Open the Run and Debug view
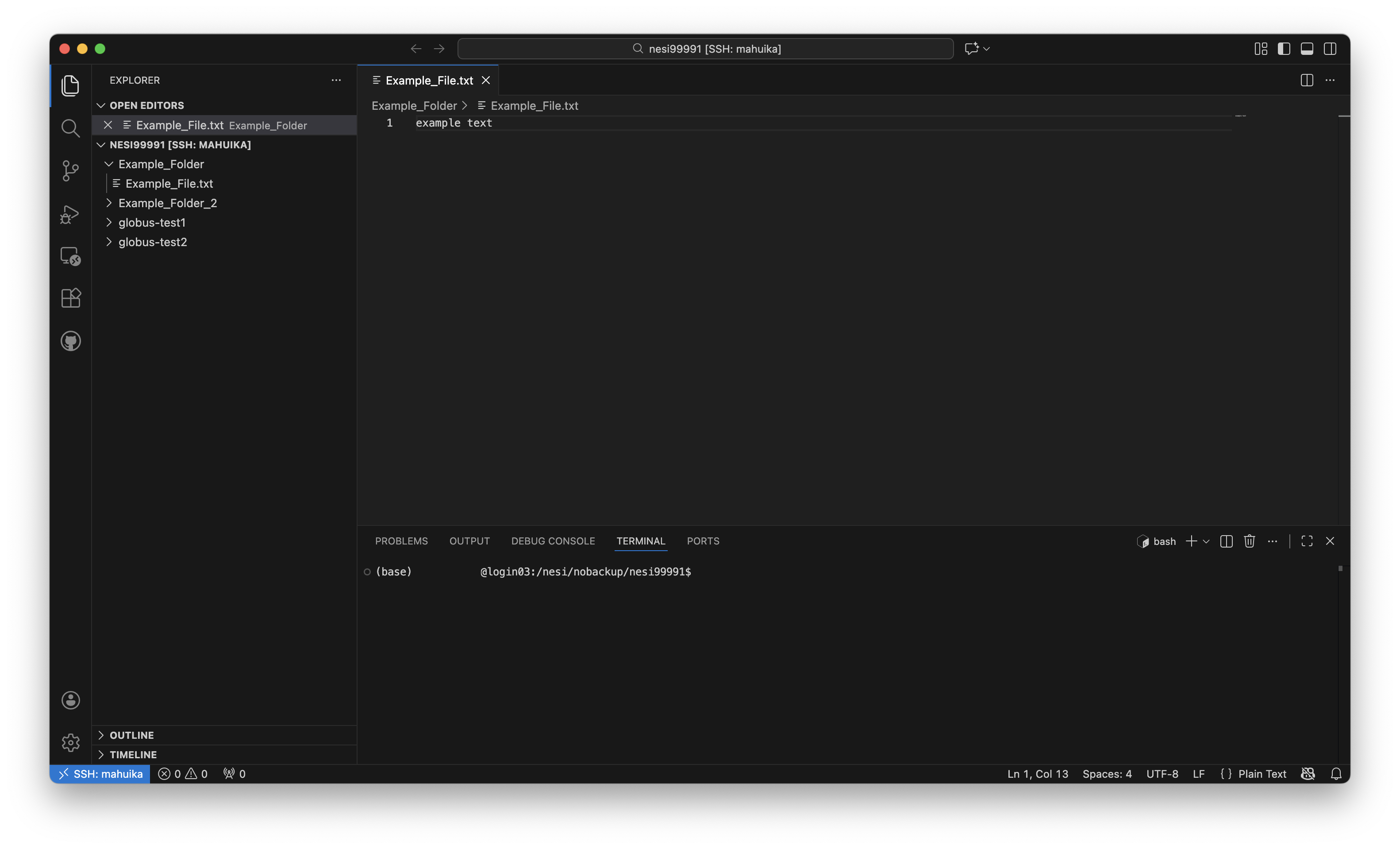The image size is (1400, 849). click(70, 214)
